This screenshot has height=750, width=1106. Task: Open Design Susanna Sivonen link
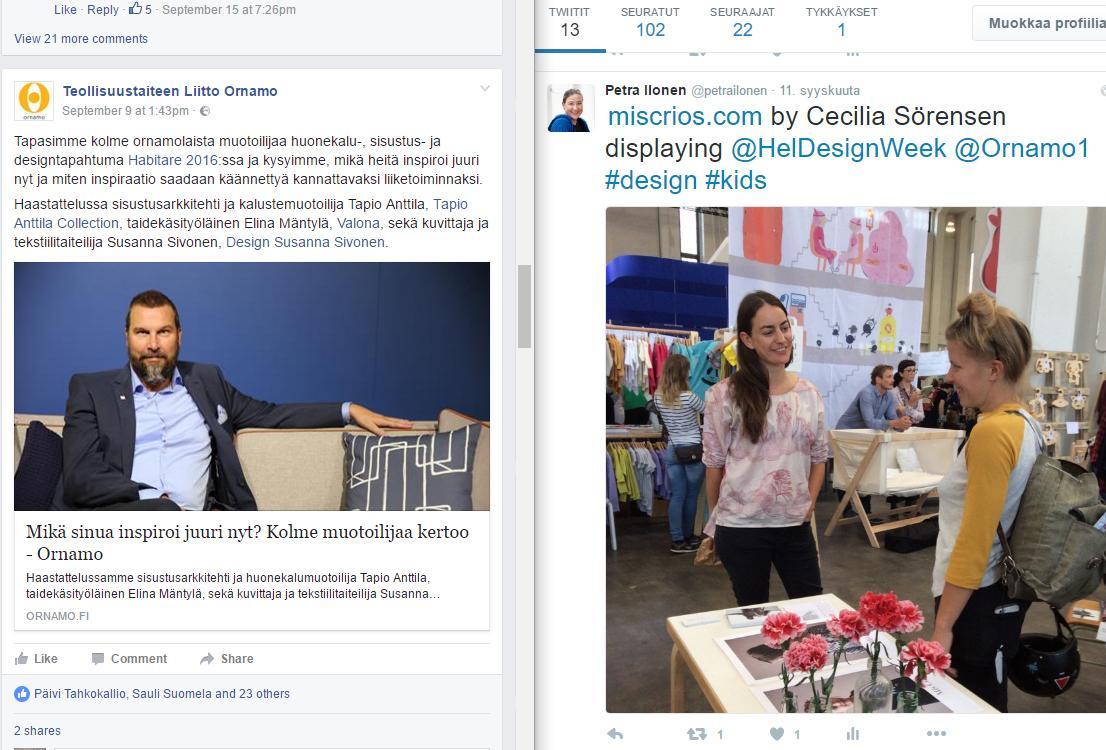coord(305,242)
